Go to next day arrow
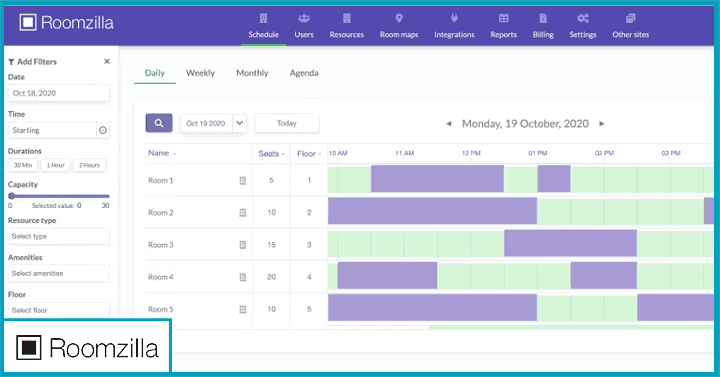 (602, 124)
